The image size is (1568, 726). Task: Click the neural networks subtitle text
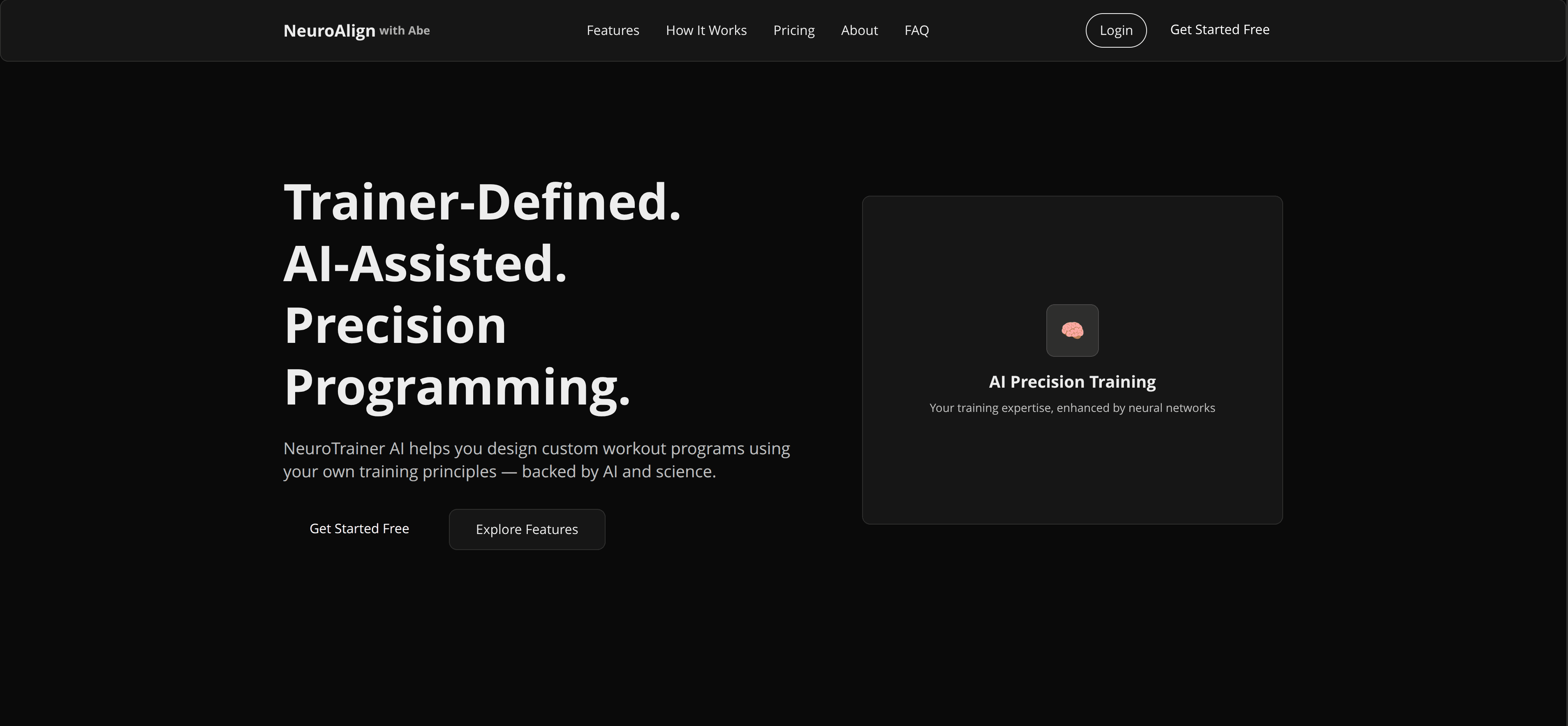1072,408
